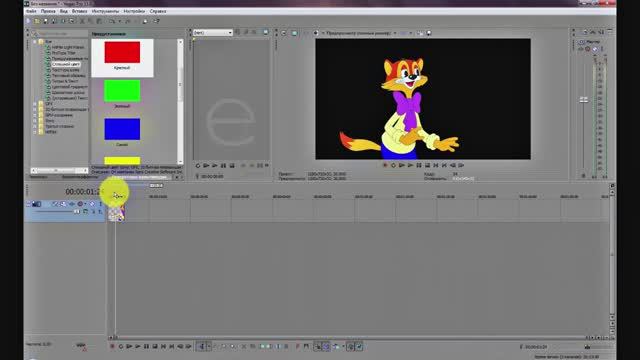The width and height of the screenshot is (640, 360).
Task: Open compositing mode button on track
Action: pyautogui.click(x=85, y=211)
